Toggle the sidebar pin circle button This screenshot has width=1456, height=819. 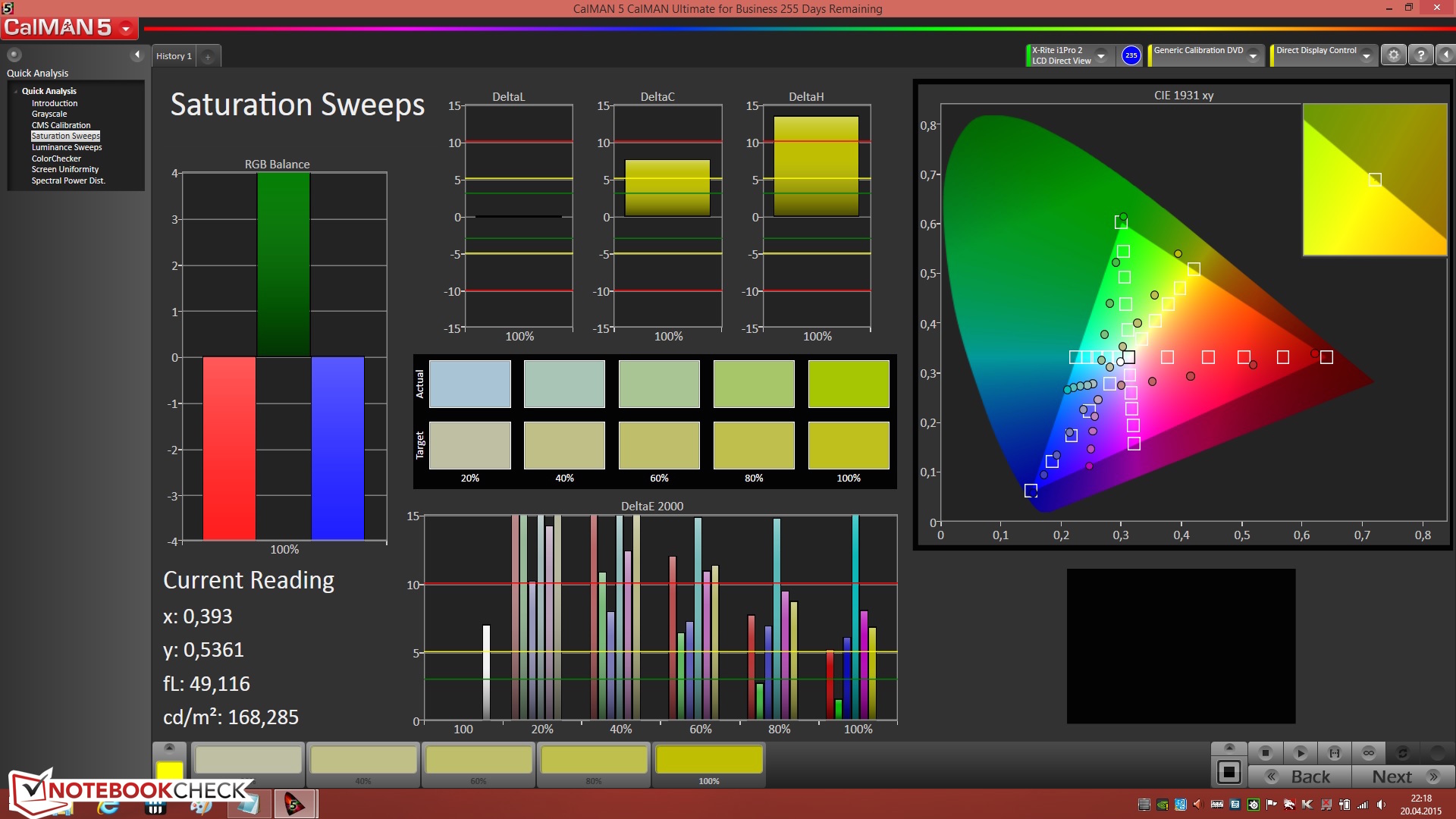point(14,55)
